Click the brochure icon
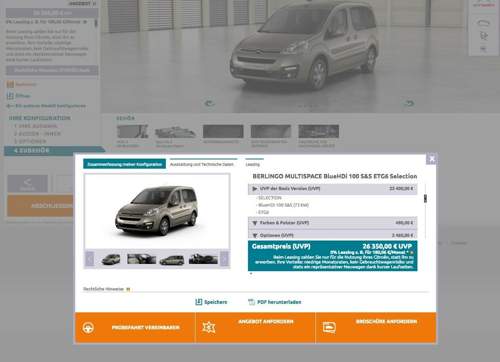Viewport: 500px width, 362px height. 329,328
